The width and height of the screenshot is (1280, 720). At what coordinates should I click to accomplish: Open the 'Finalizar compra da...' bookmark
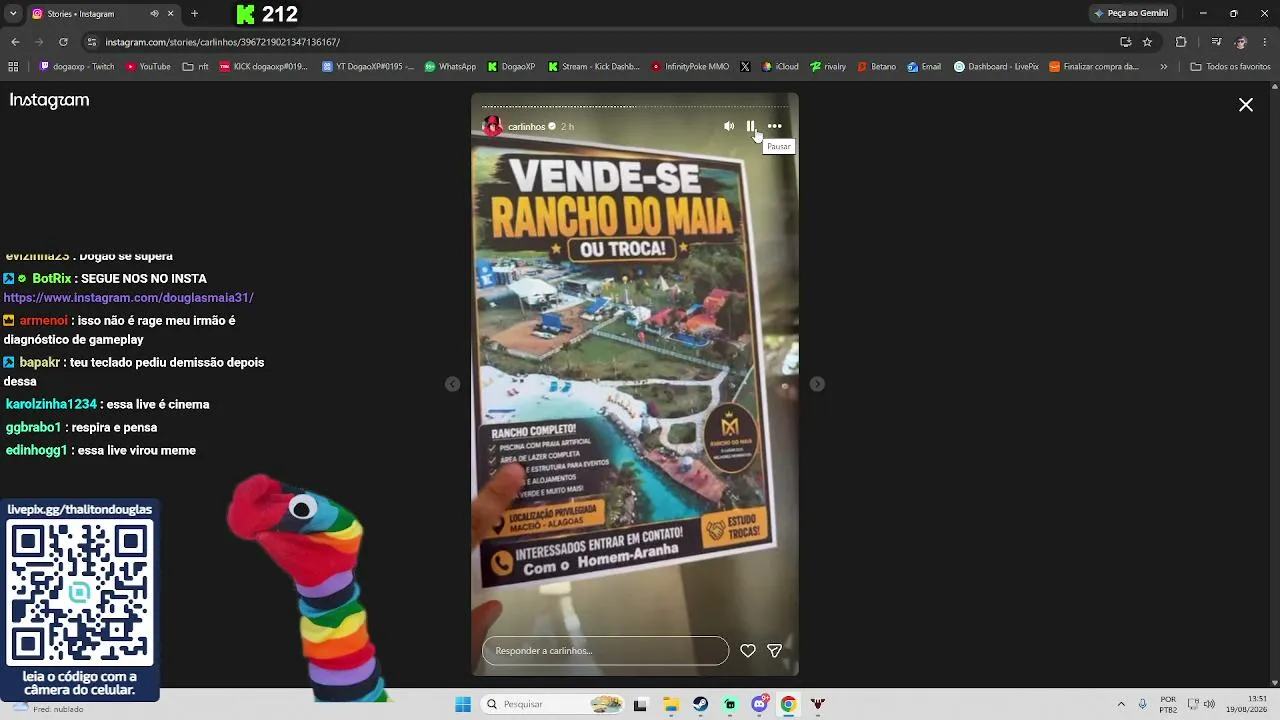tap(1094, 67)
